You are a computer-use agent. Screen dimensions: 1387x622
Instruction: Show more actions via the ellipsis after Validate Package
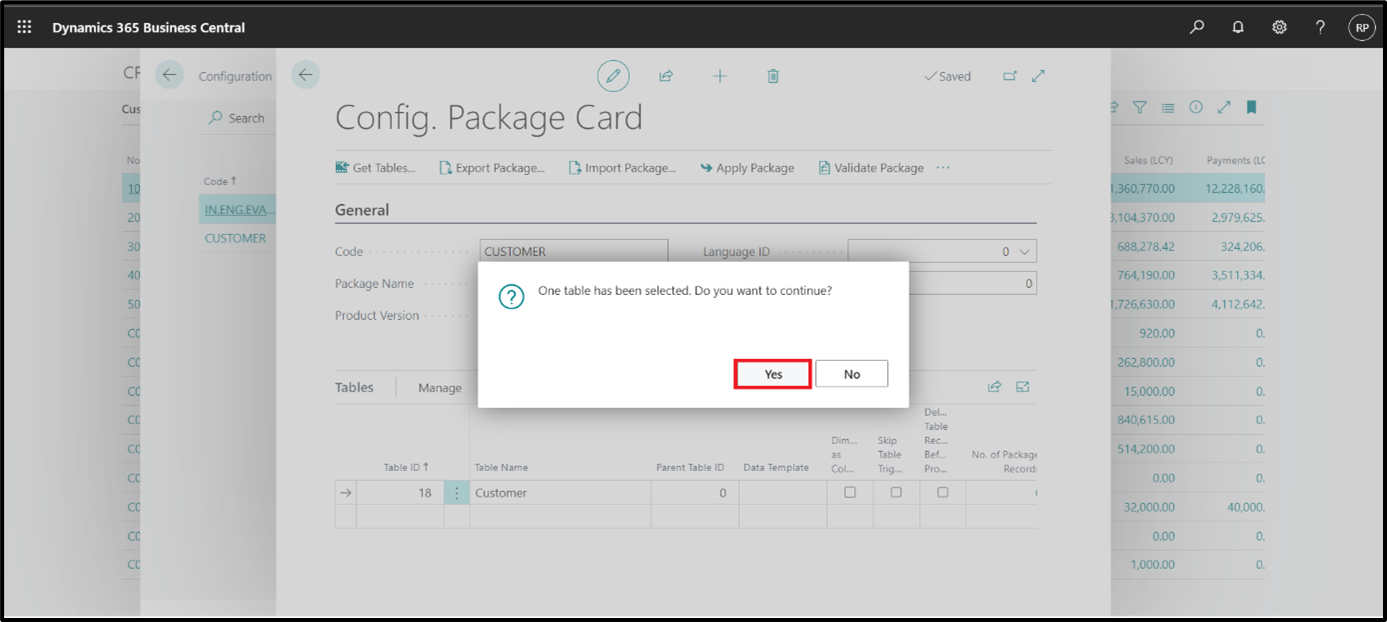[x=943, y=168]
